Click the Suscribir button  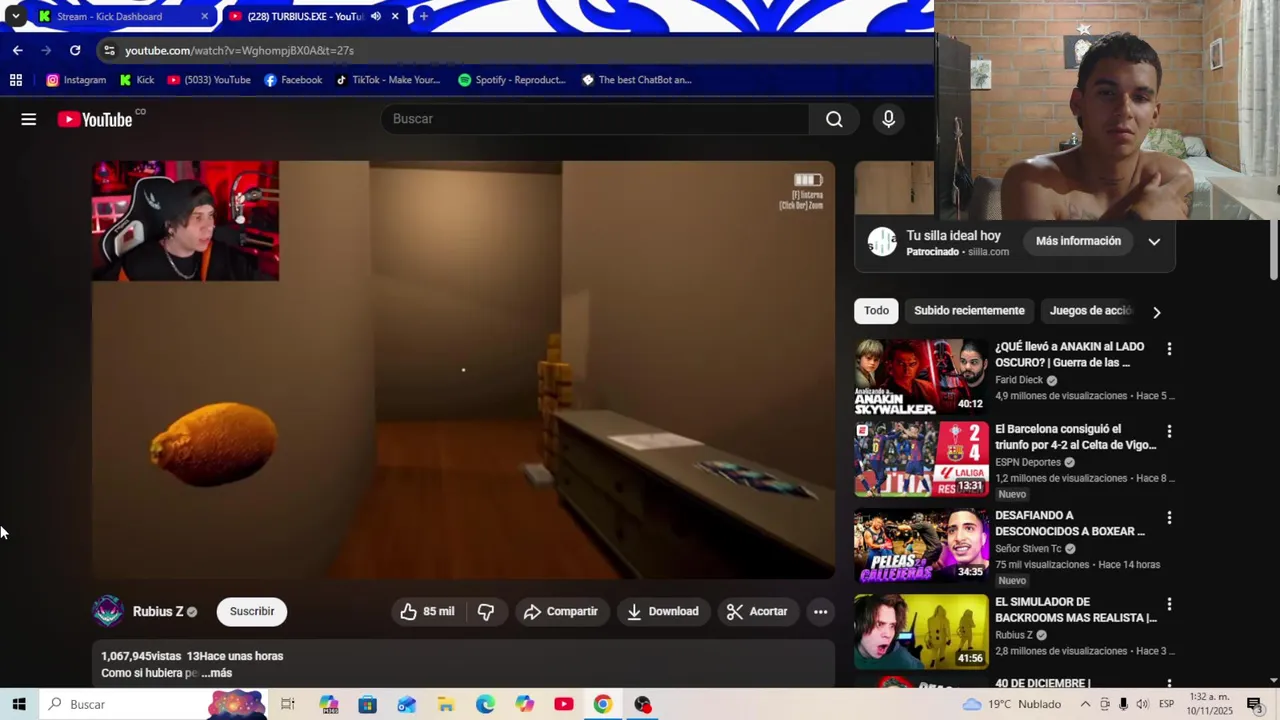tap(252, 611)
